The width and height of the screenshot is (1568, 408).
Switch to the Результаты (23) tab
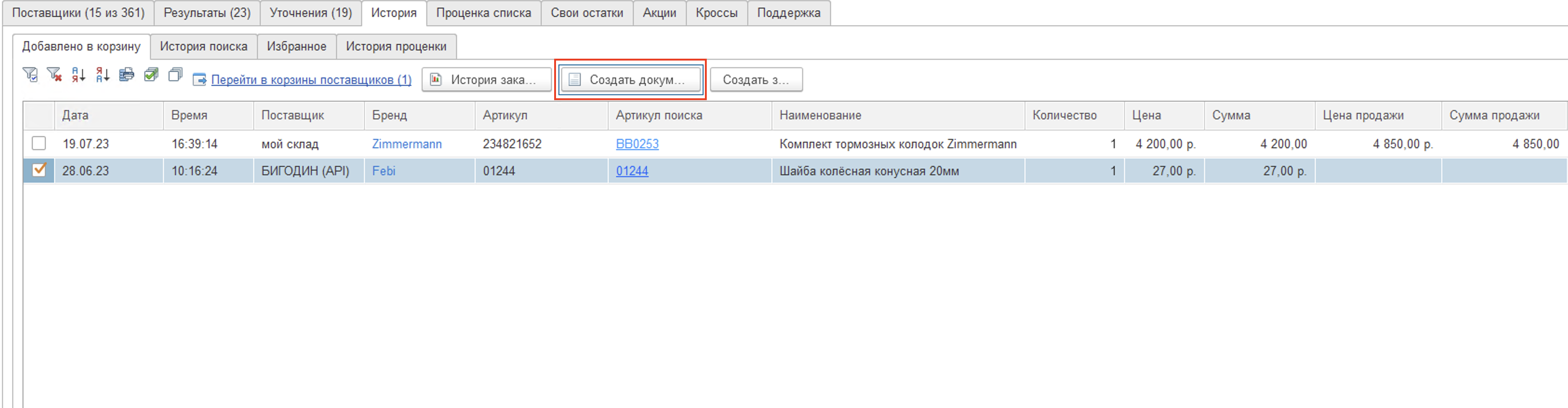(x=207, y=13)
